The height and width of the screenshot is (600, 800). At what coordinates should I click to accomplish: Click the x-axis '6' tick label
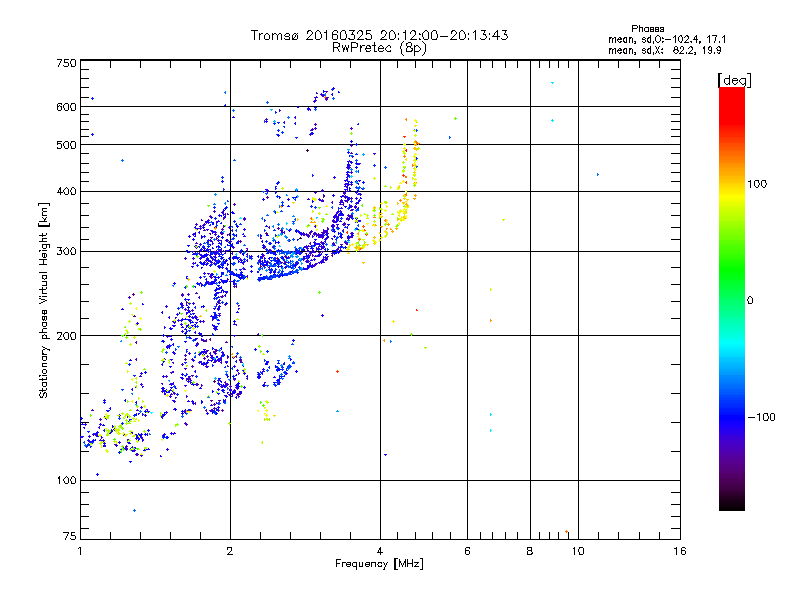(467, 551)
